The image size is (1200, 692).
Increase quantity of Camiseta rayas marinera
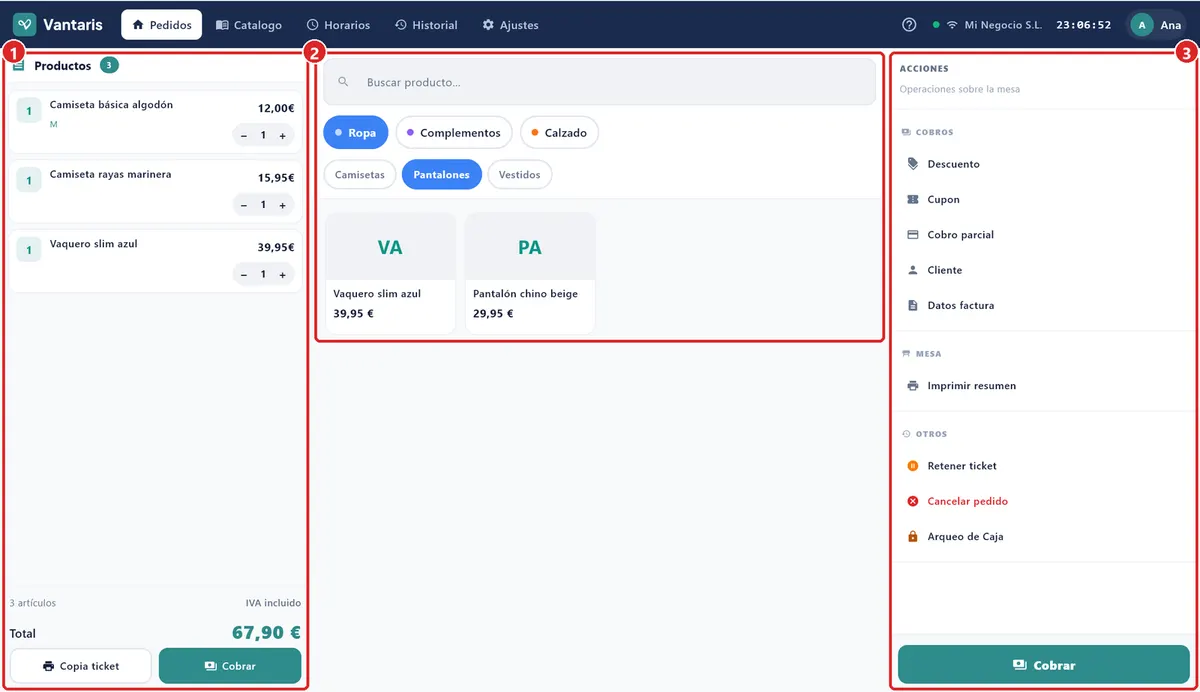[x=283, y=205]
